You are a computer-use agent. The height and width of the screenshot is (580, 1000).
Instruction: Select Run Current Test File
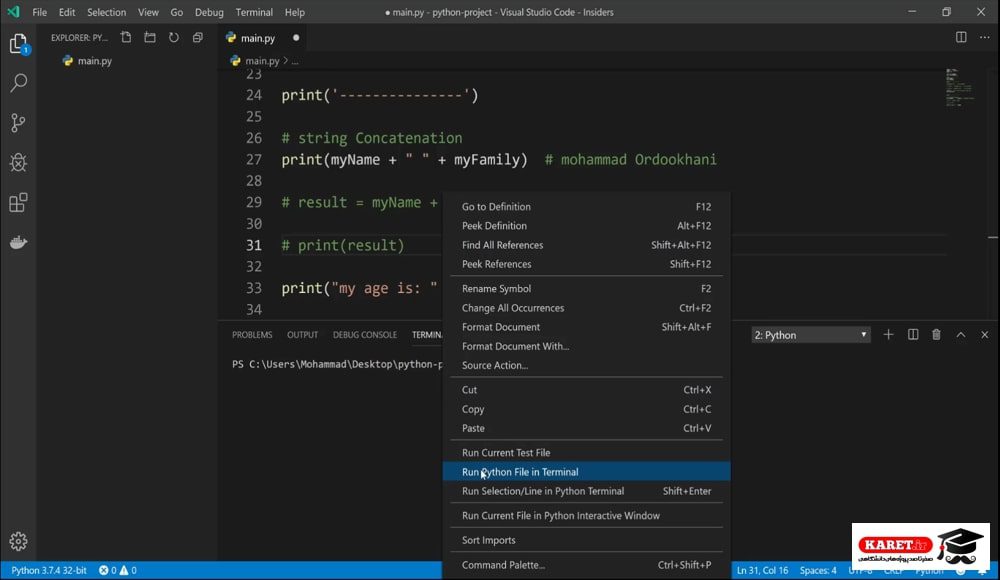click(586, 452)
